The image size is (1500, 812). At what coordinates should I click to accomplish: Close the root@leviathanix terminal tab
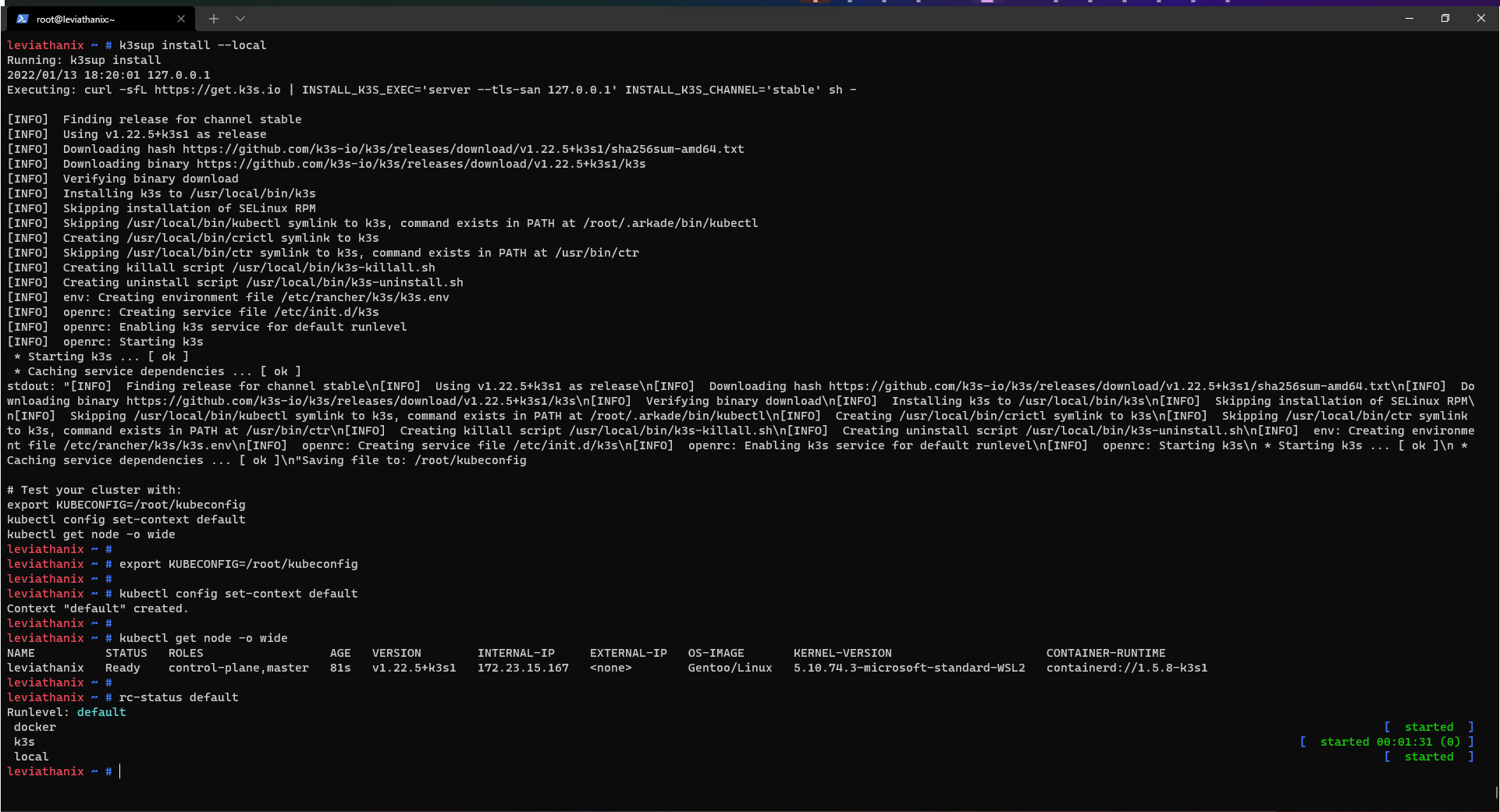point(181,18)
